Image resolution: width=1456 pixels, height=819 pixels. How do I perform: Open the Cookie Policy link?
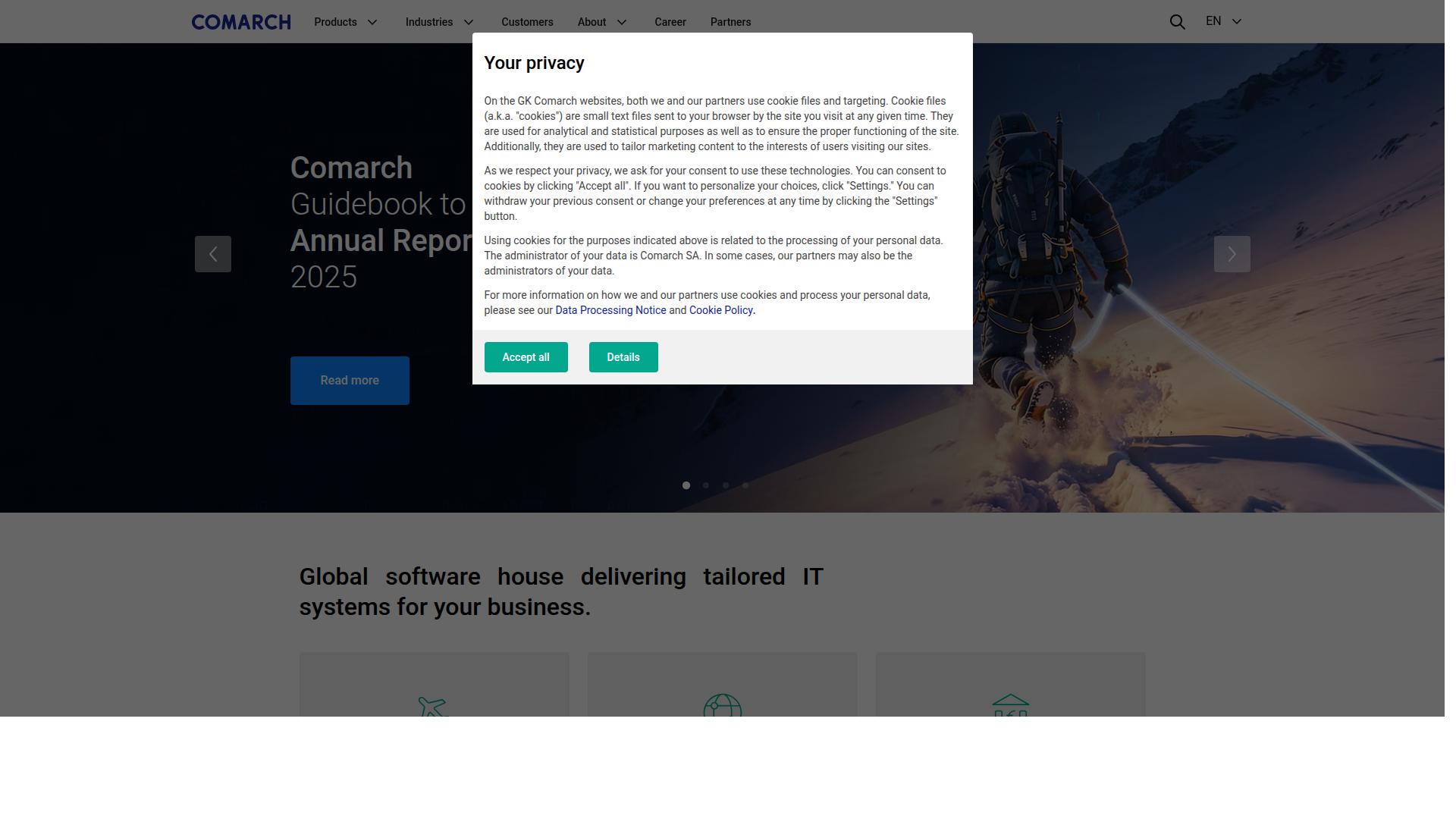pos(720,310)
